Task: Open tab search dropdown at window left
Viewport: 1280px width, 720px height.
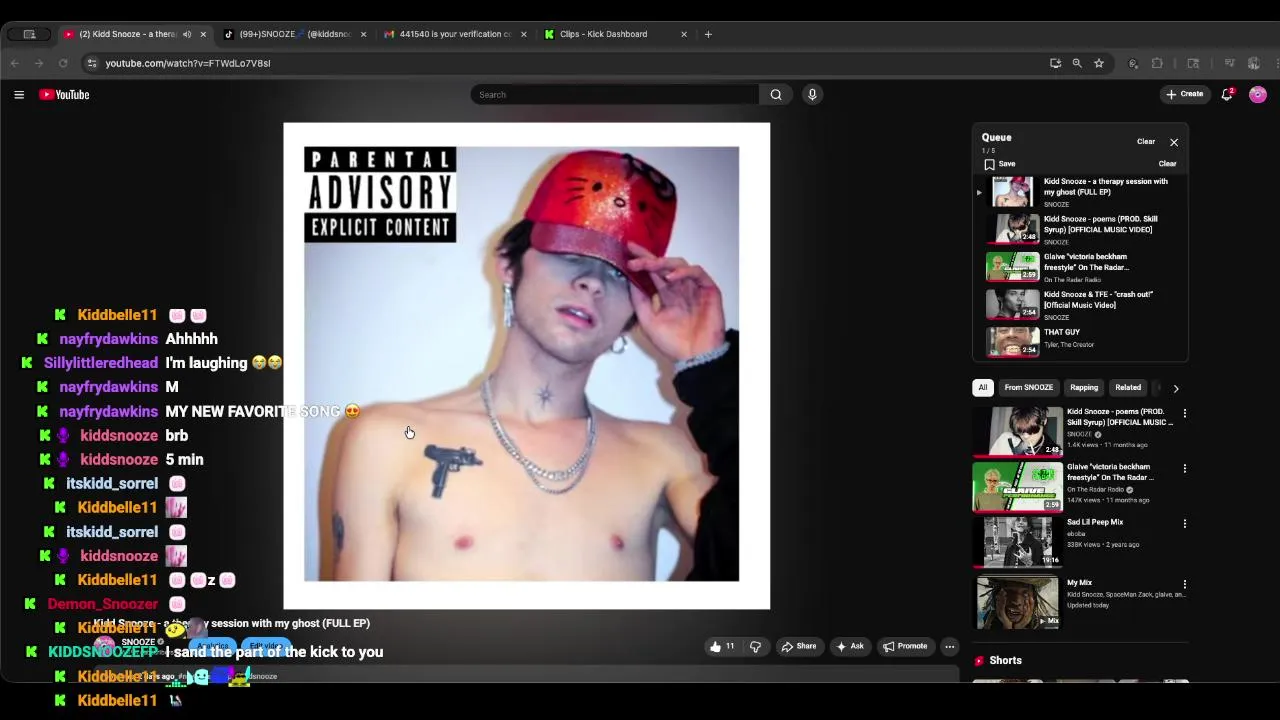Action: click(30, 34)
